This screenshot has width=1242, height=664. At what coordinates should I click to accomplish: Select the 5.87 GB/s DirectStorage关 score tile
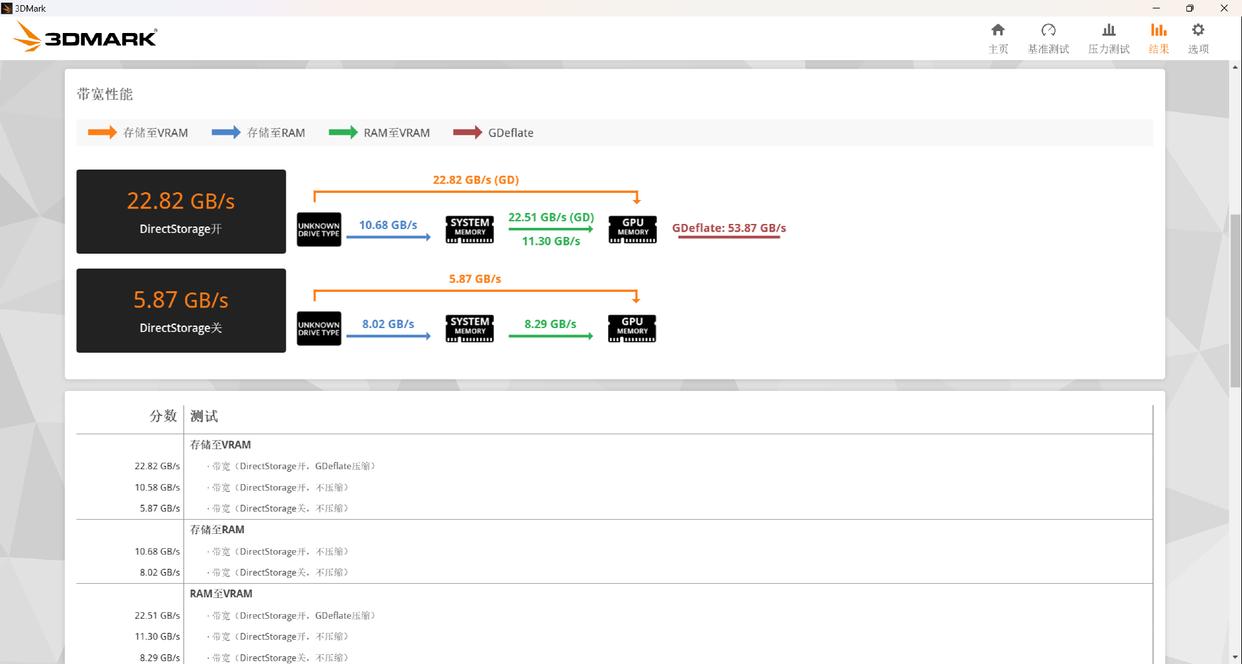[x=181, y=310]
